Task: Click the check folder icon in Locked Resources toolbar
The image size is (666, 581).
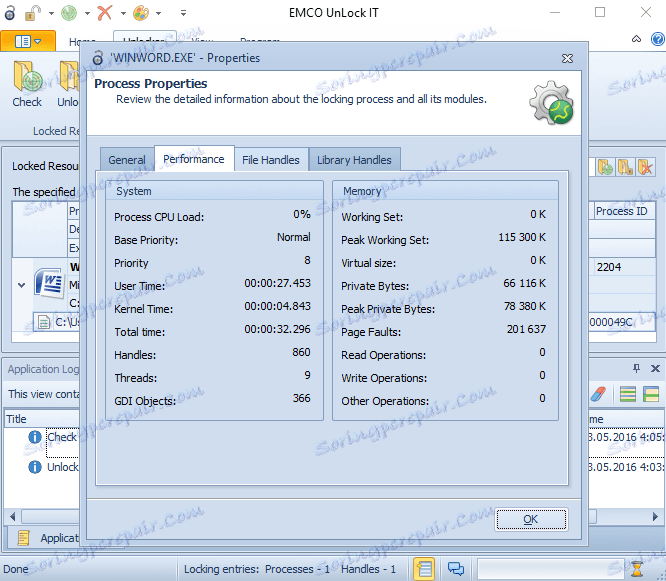Action: 605,167
